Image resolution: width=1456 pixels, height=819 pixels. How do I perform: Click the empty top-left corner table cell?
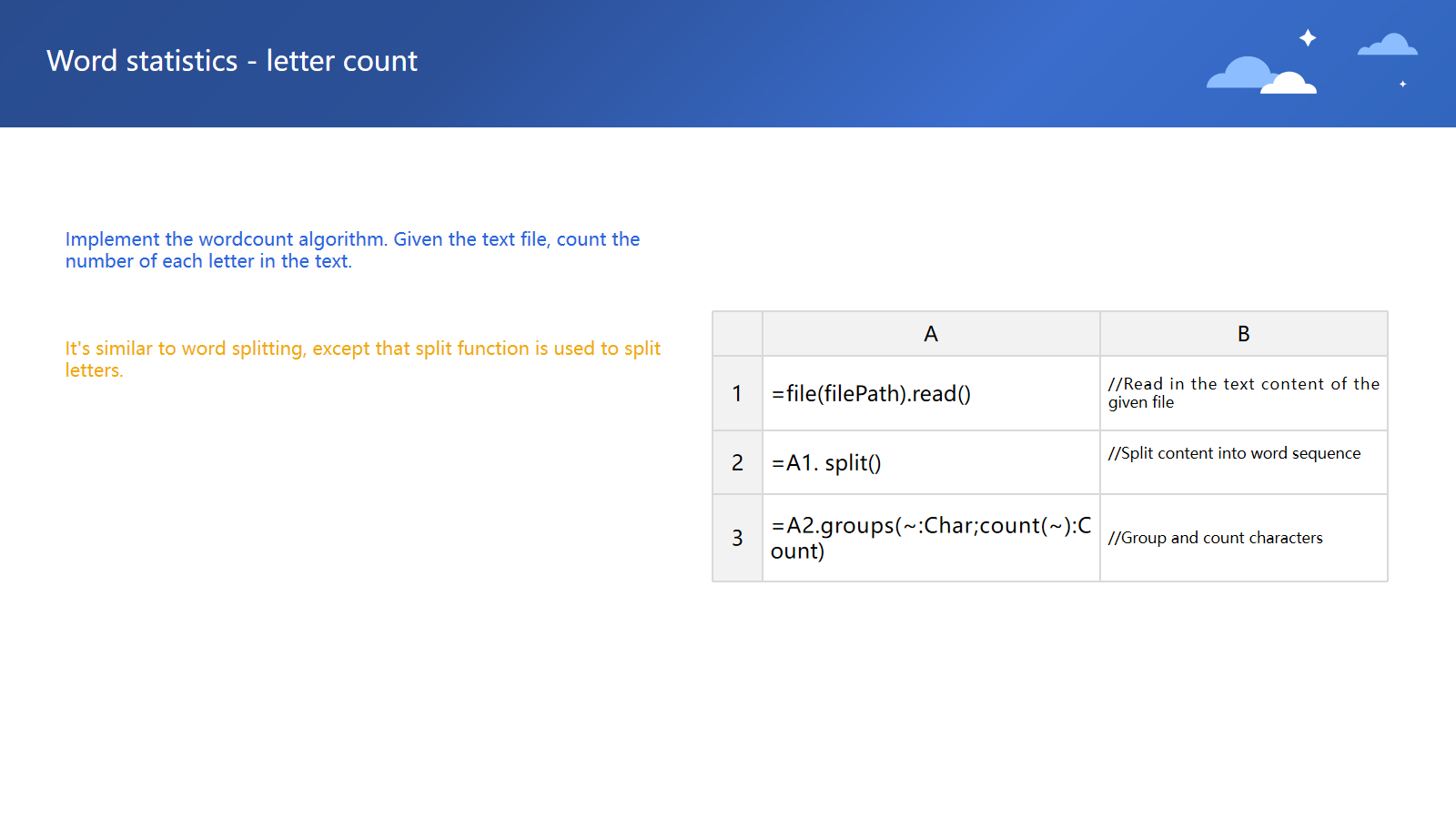pos(737,334)
